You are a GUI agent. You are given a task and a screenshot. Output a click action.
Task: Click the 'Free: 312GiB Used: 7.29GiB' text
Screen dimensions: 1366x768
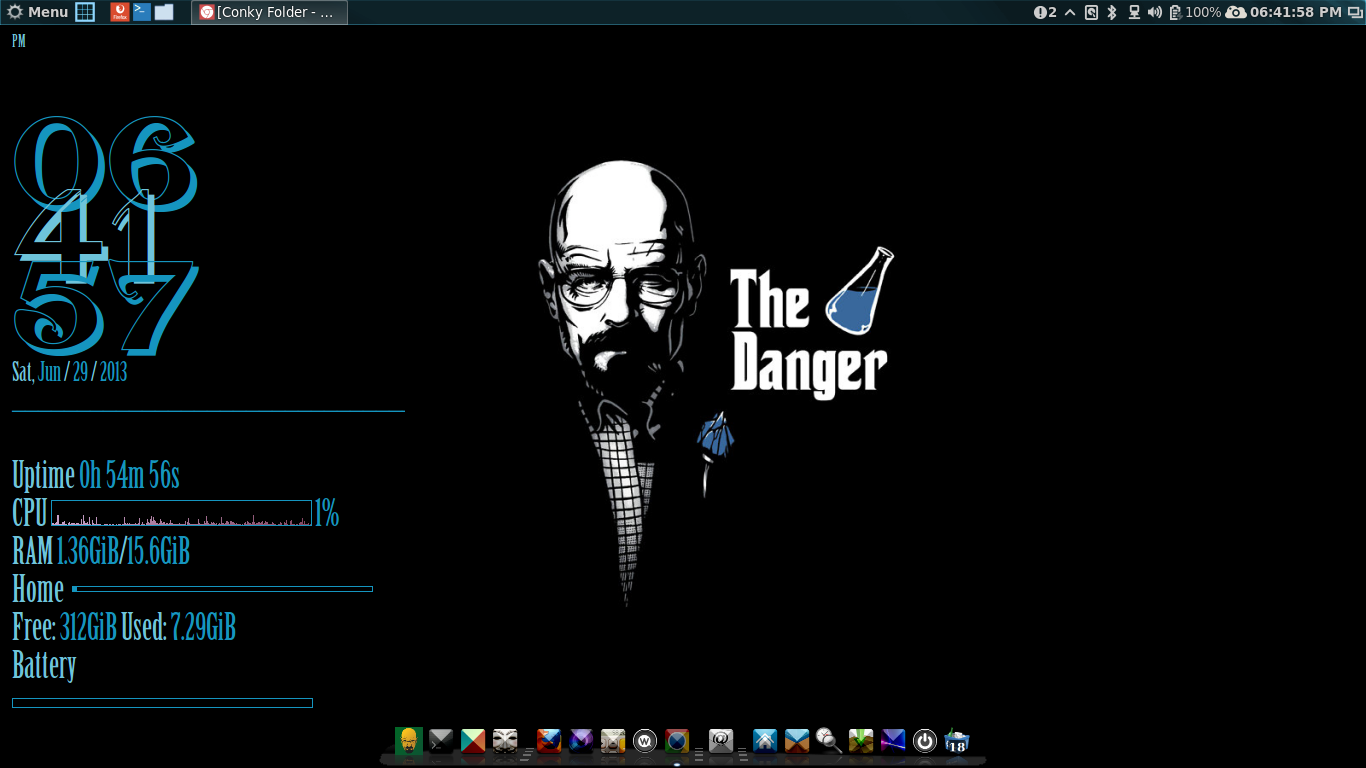(124, 627)
